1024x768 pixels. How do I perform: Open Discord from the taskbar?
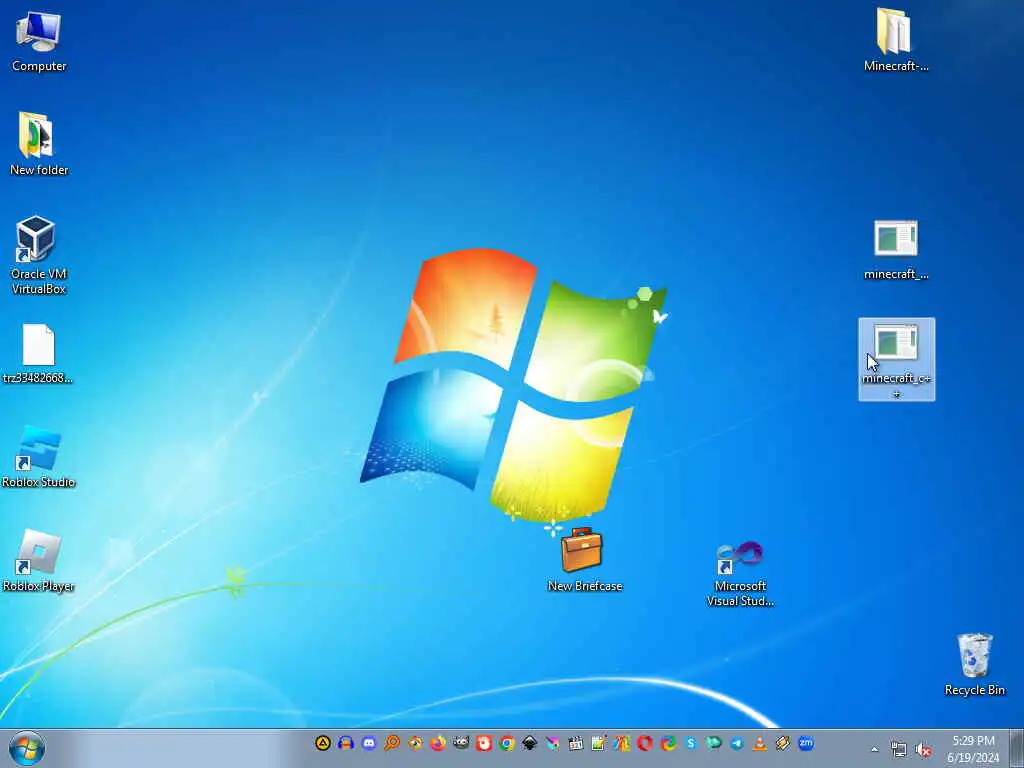(x=369, y=743)
